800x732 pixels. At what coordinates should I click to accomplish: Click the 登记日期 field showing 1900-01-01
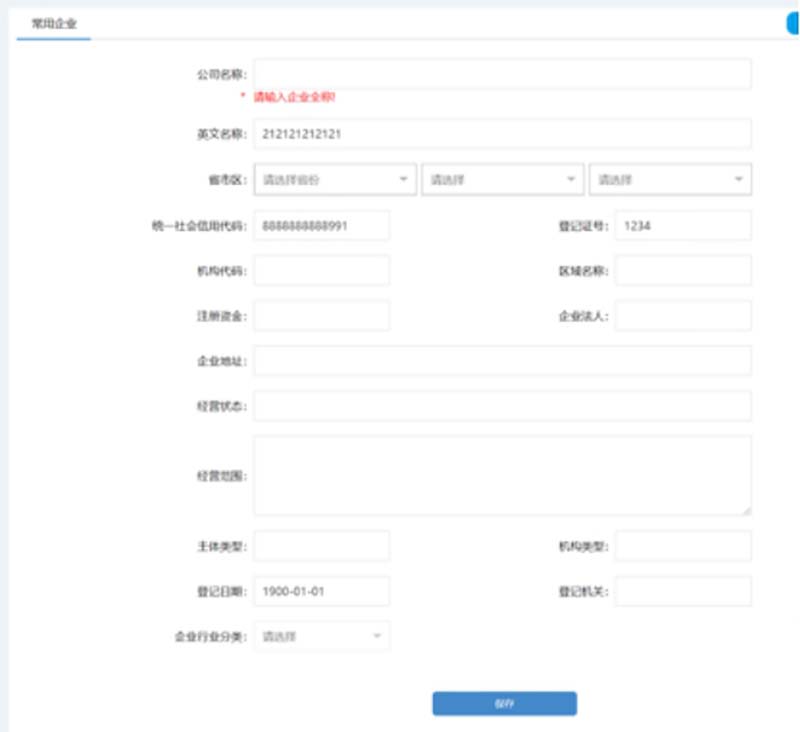pyautogui.click(x=322, y=591)
